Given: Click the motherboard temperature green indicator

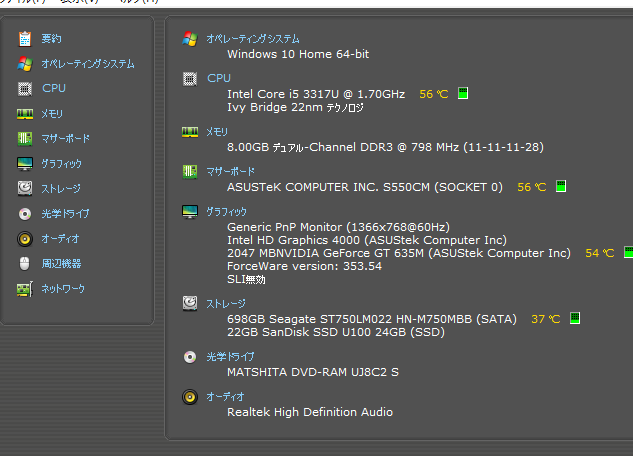Looking at the screenshot, I should coord(561,186).
